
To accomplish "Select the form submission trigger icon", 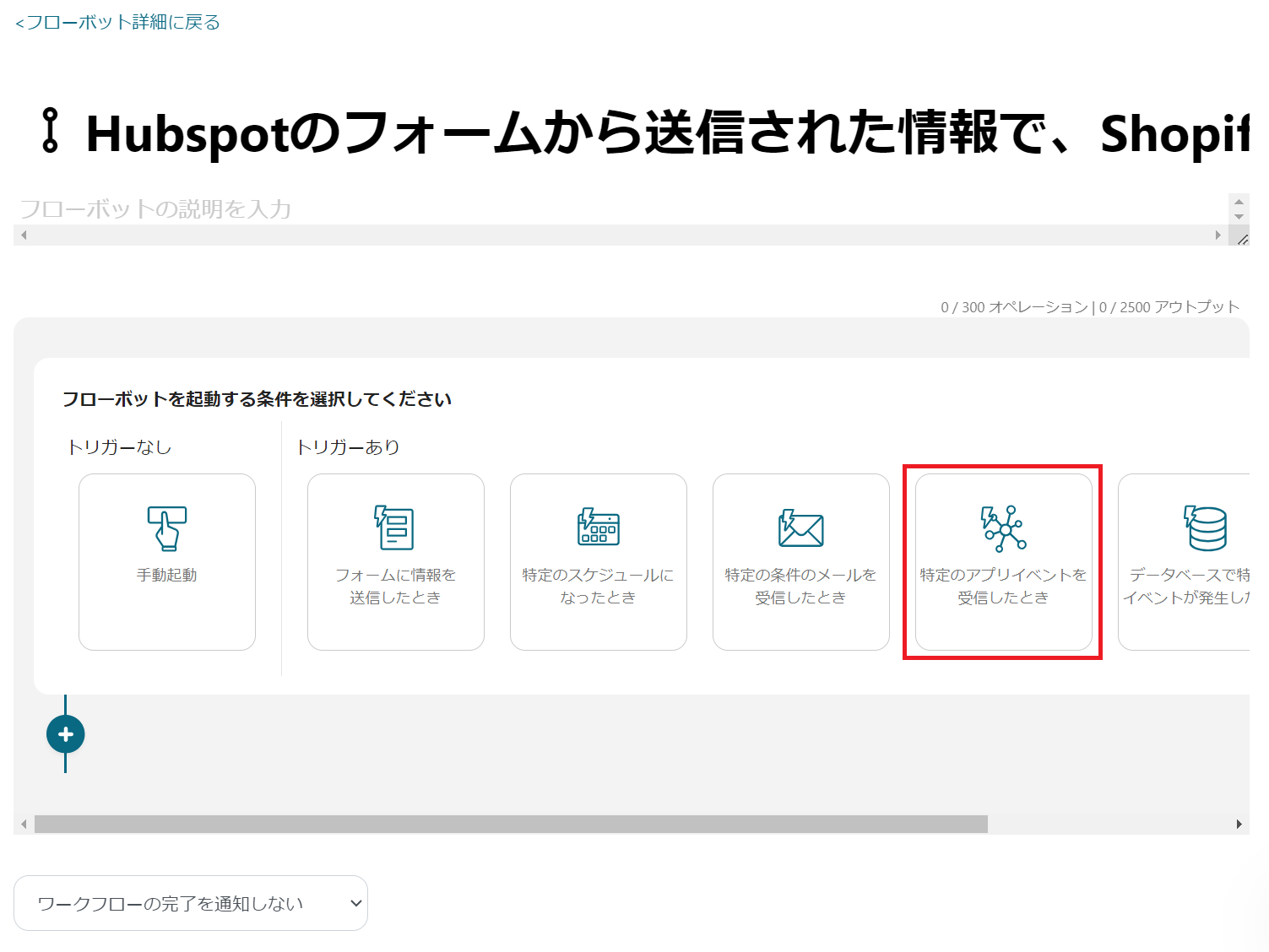I will pos(395,527).
